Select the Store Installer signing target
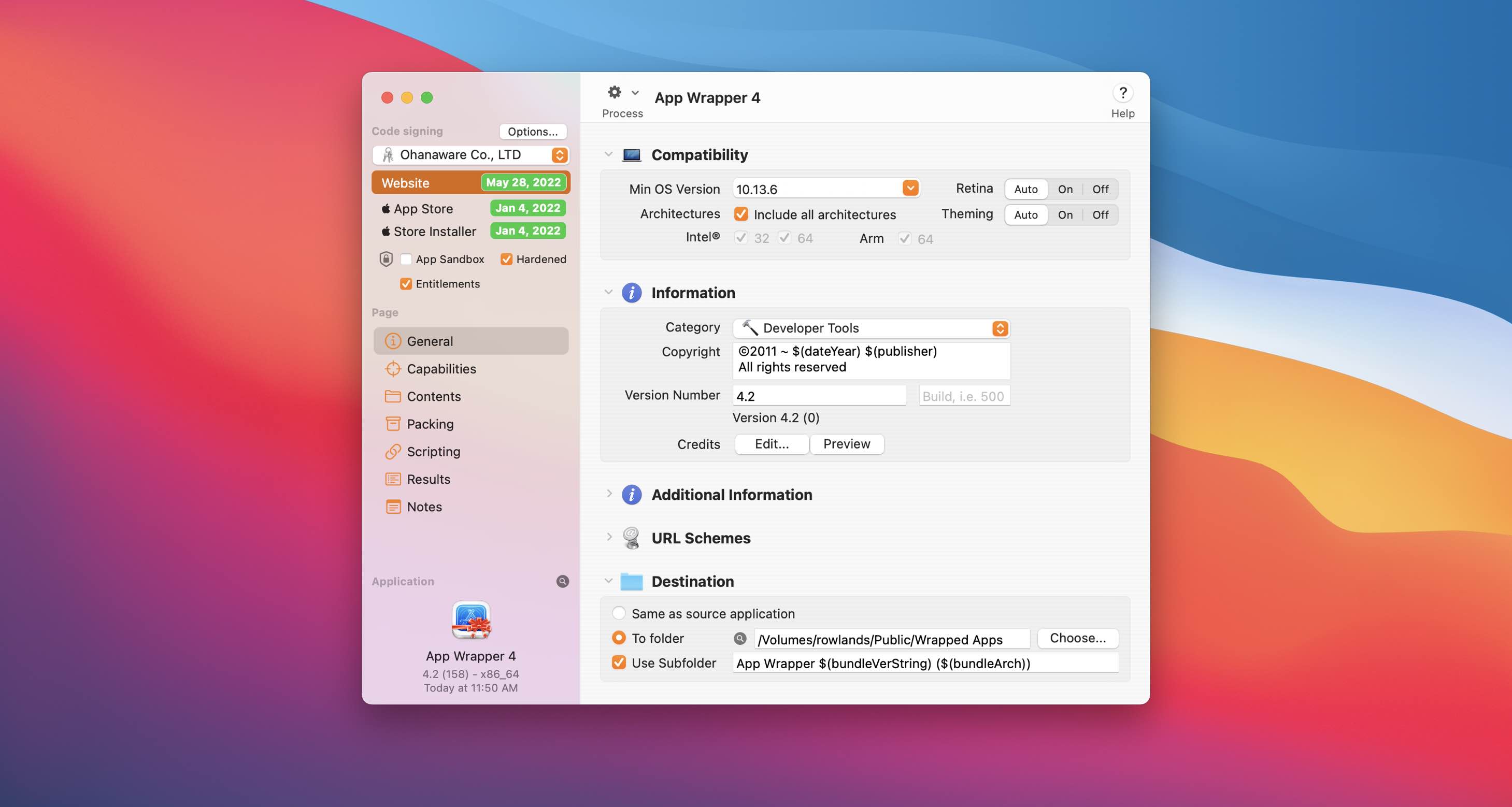 click(x=470, y=231)
